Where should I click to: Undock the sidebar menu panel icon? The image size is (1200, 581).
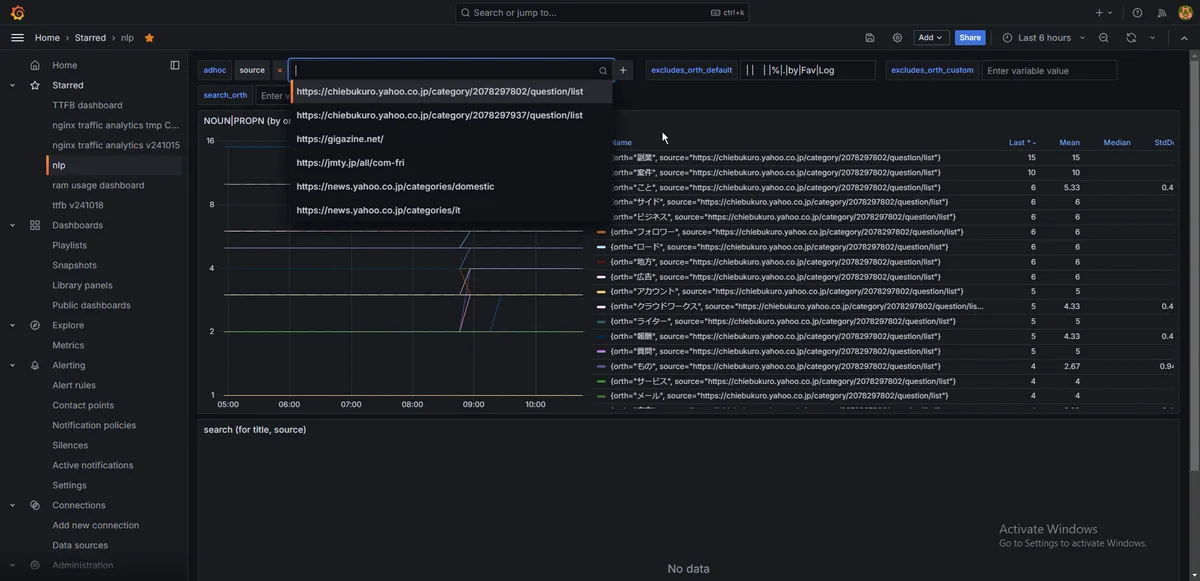[x=175, y=65]
